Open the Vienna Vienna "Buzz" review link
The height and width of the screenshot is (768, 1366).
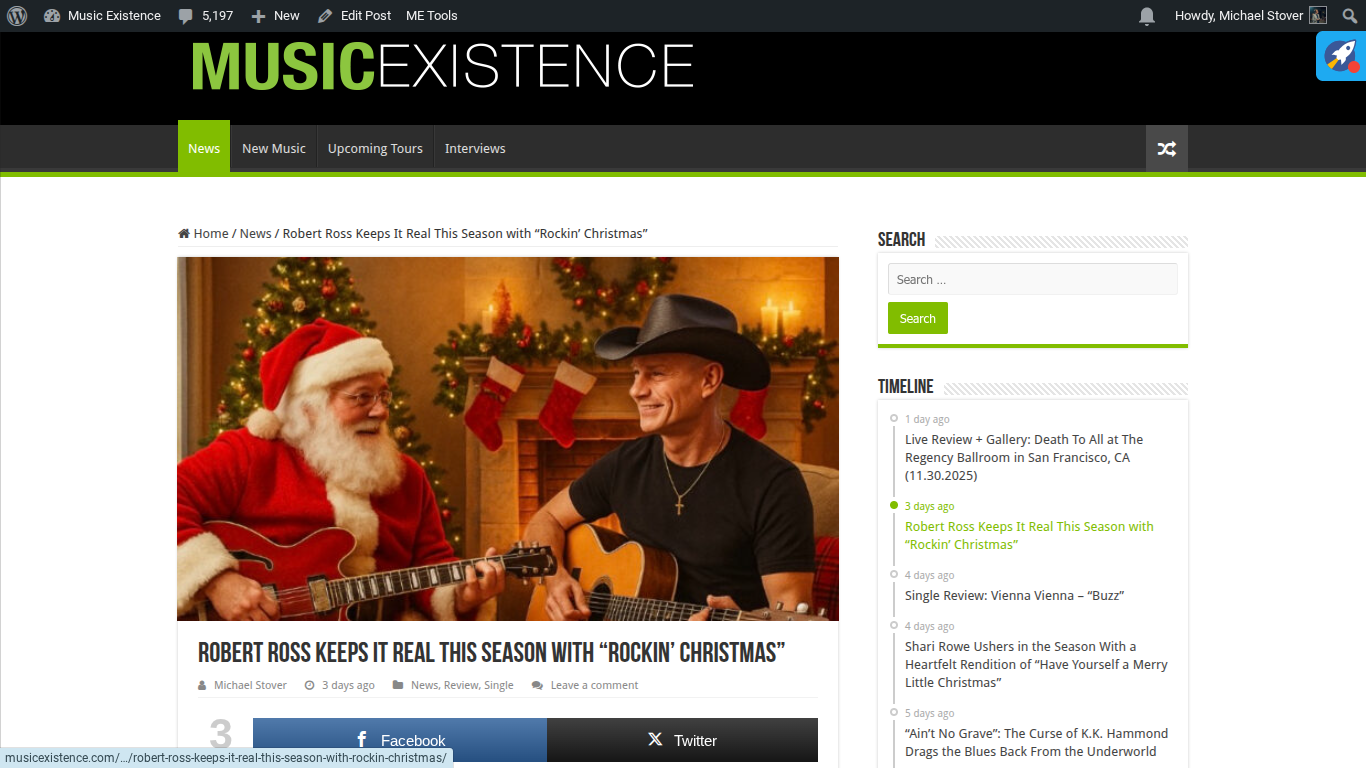(x=1014, y=595)
